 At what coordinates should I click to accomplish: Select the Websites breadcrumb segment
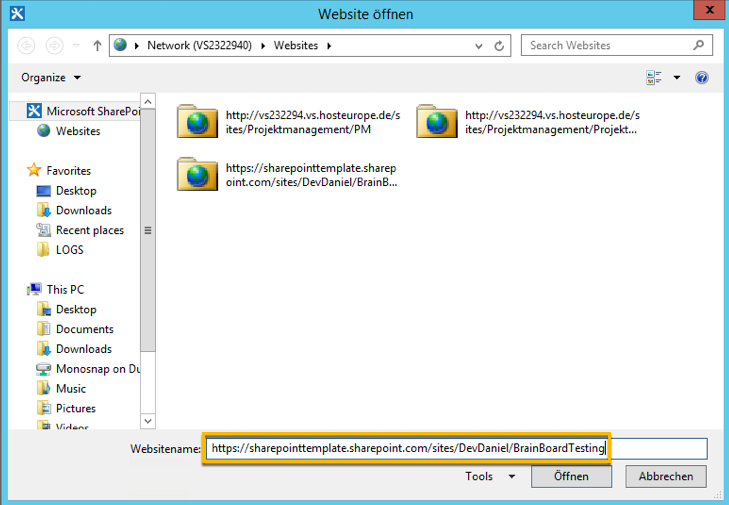pyautogui.click(x=296, y=46)
